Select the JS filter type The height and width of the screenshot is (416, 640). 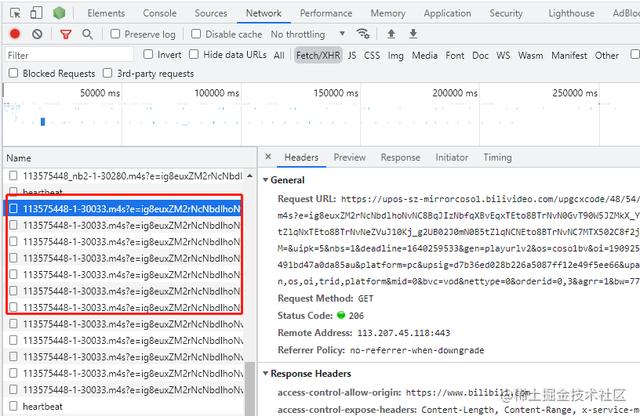click(352, 55)
